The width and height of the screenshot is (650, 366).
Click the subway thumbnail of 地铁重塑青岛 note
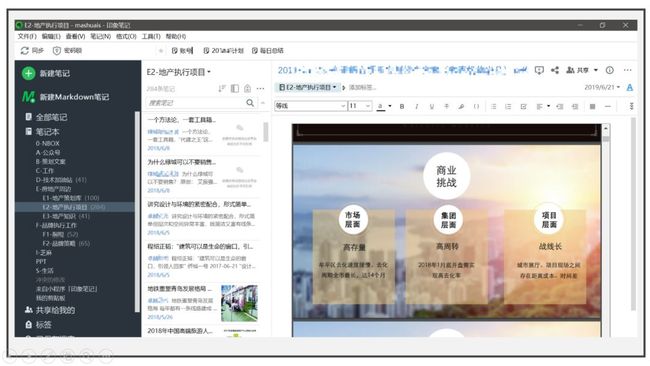point(239,303)
